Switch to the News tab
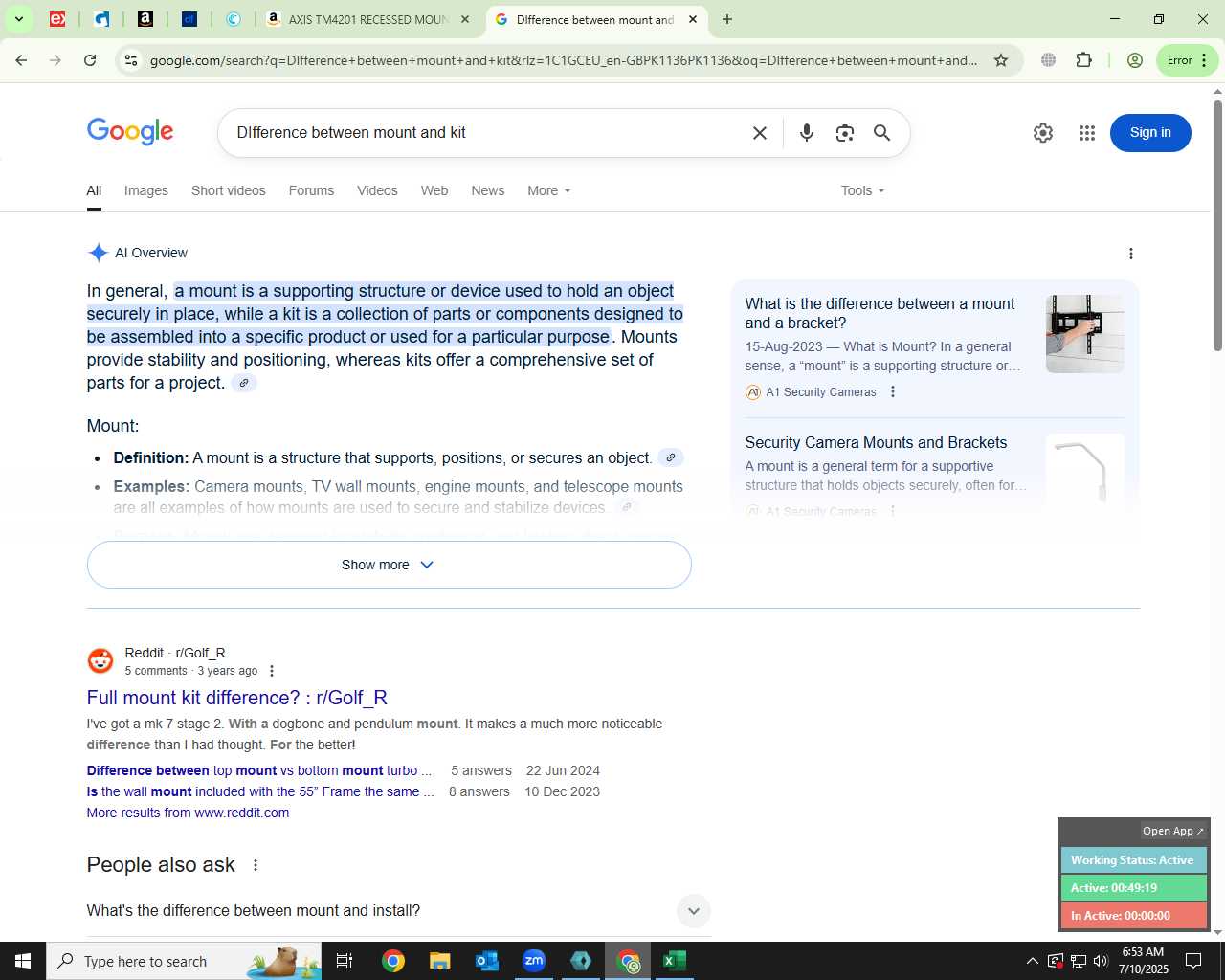Image resolution: width=1225 pixels, height=980 pixels. pyautogui.click(x=488, y=190)
